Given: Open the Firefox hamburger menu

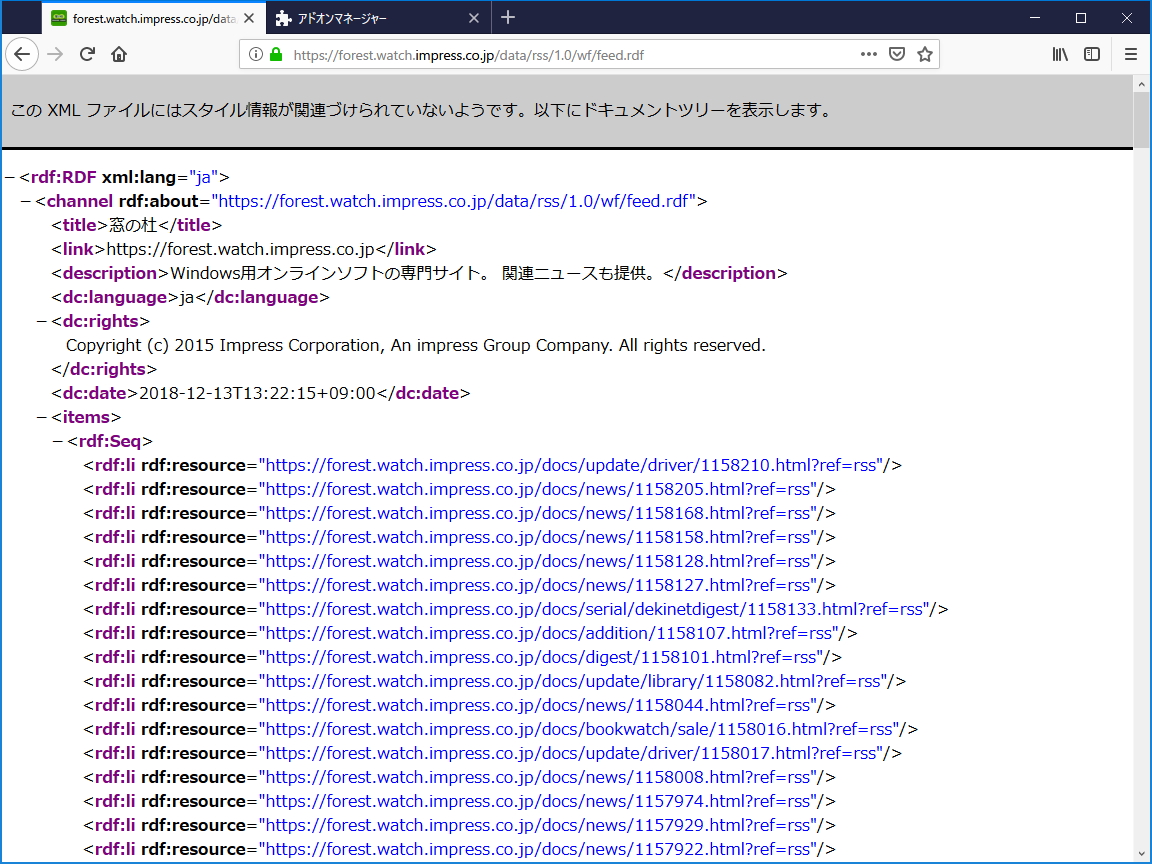Looking at the screenshot, I should [1132, 54].
